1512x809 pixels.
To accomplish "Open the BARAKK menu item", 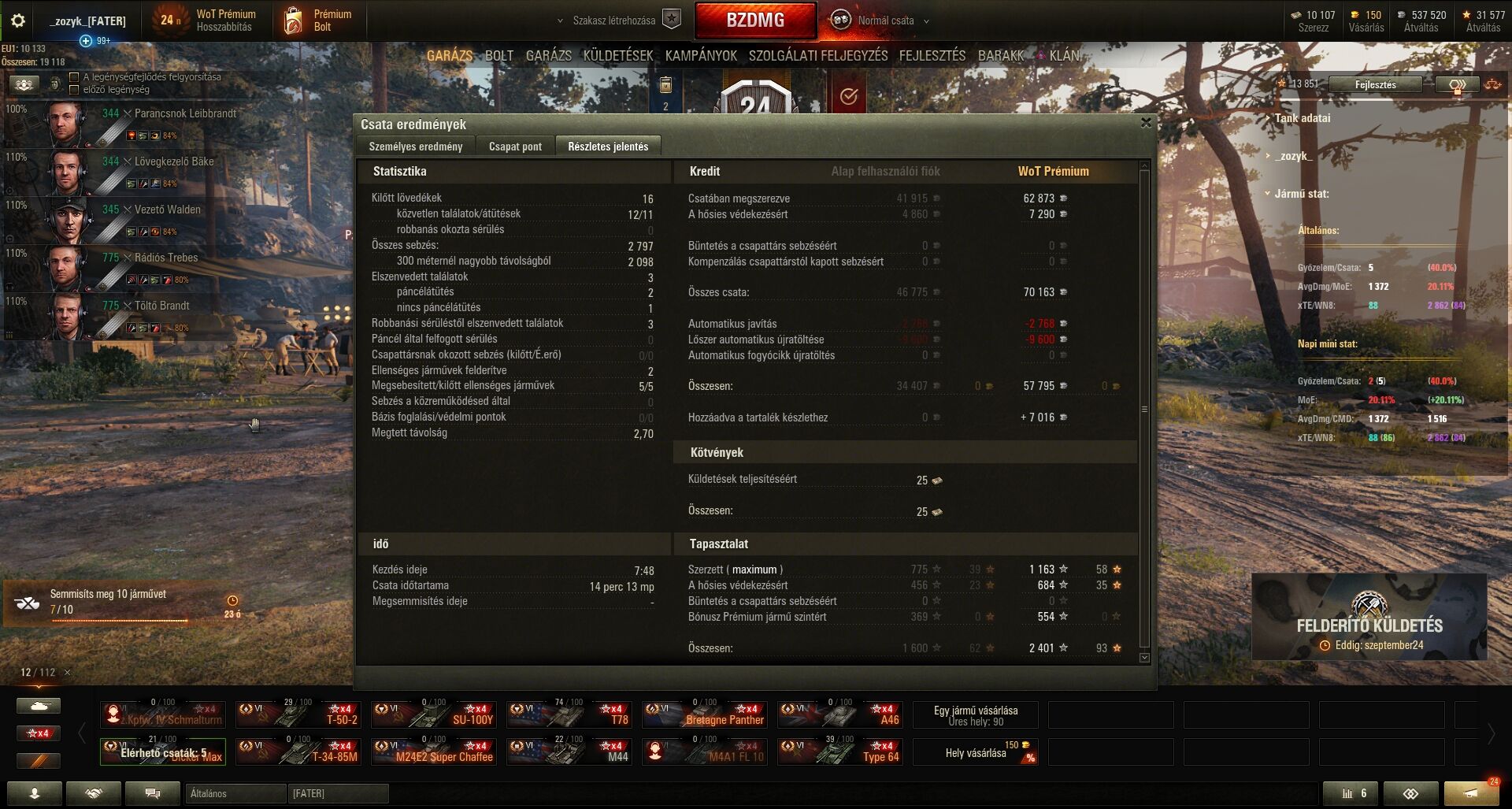I will pyautogui.click(x=1001, y=56).
